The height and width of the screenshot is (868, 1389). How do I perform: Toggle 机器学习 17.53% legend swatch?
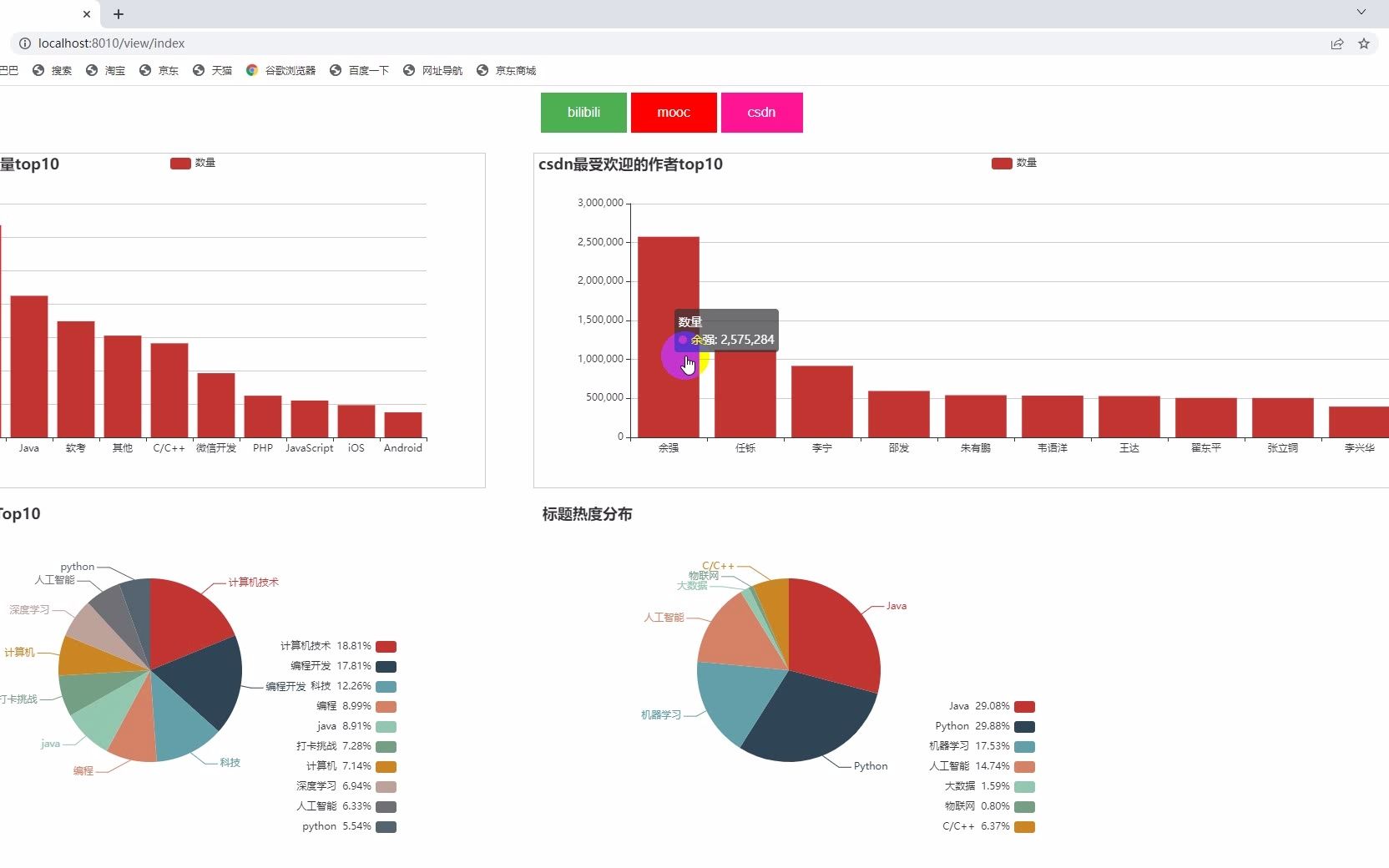click(x=1024, y=747)
